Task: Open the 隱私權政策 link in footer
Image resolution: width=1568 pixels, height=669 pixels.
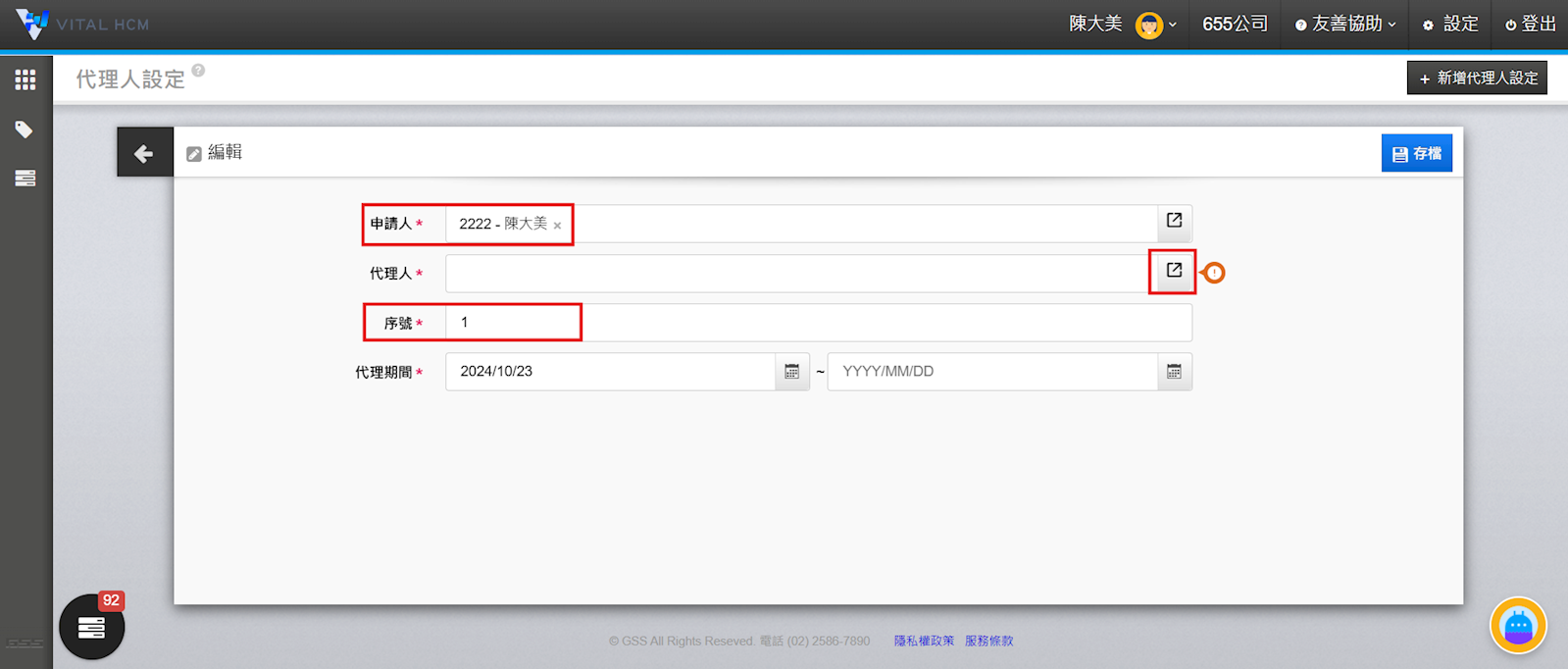Action: tap(924, 641)
